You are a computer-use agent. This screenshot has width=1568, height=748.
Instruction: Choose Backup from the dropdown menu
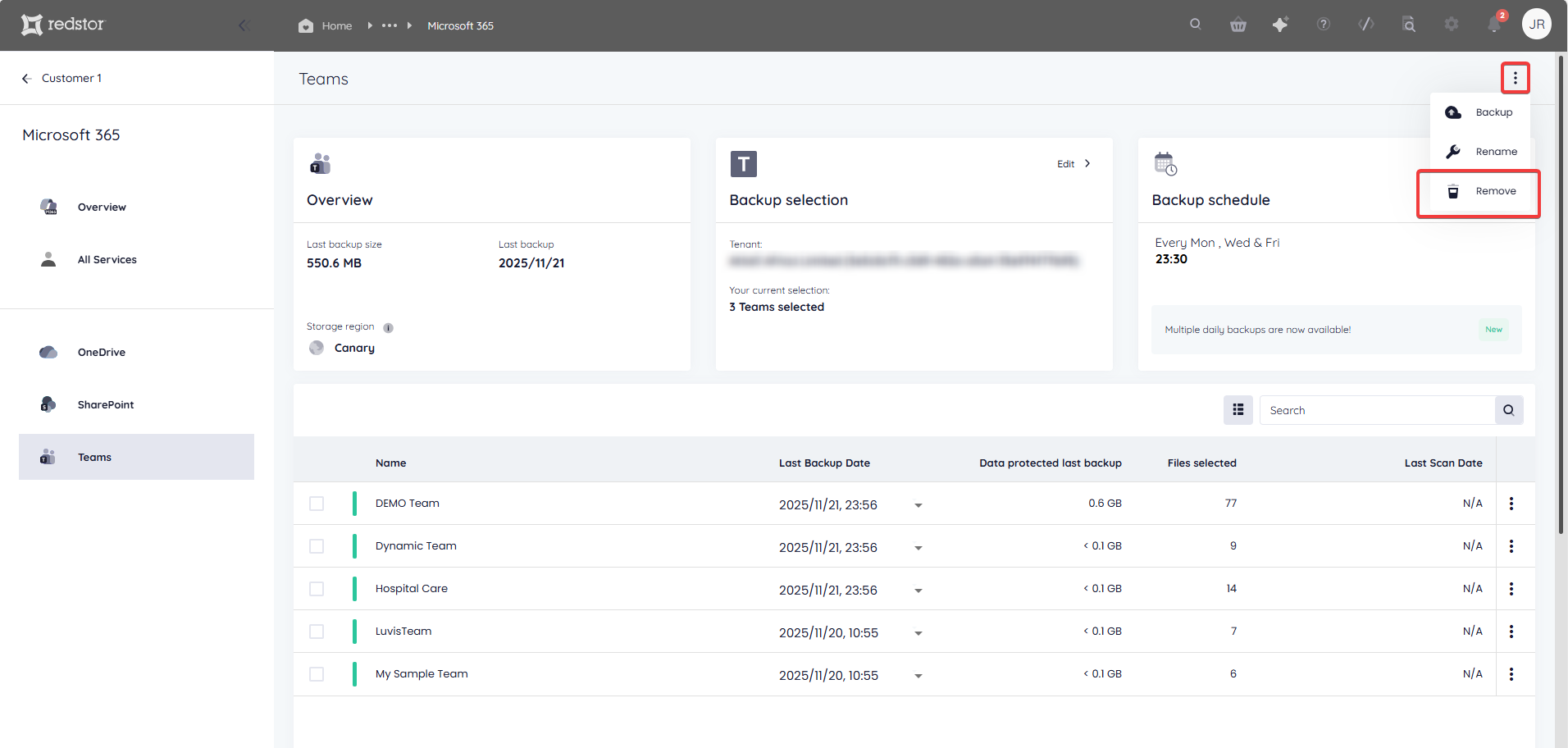click(1480, 112)
